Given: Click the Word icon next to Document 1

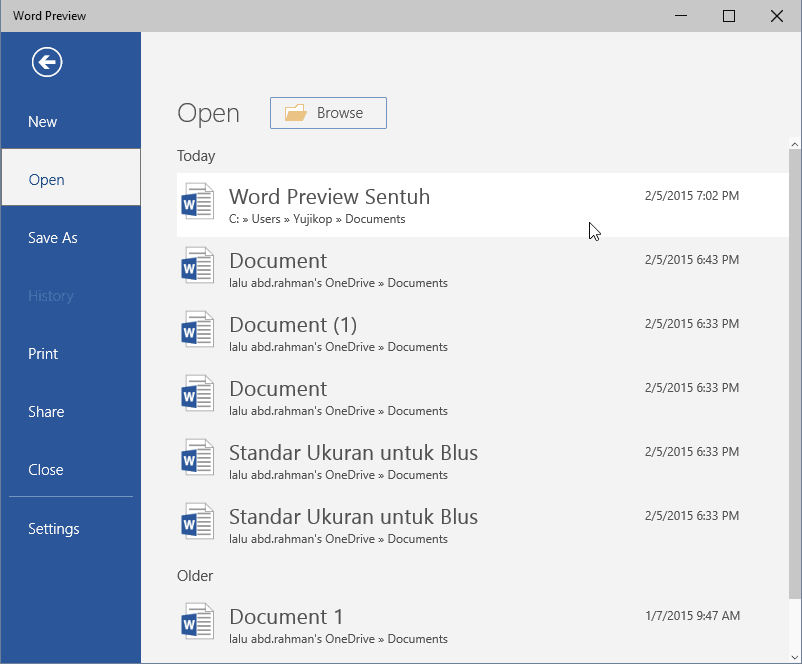Looking at the screenshot, I should 197,622.
